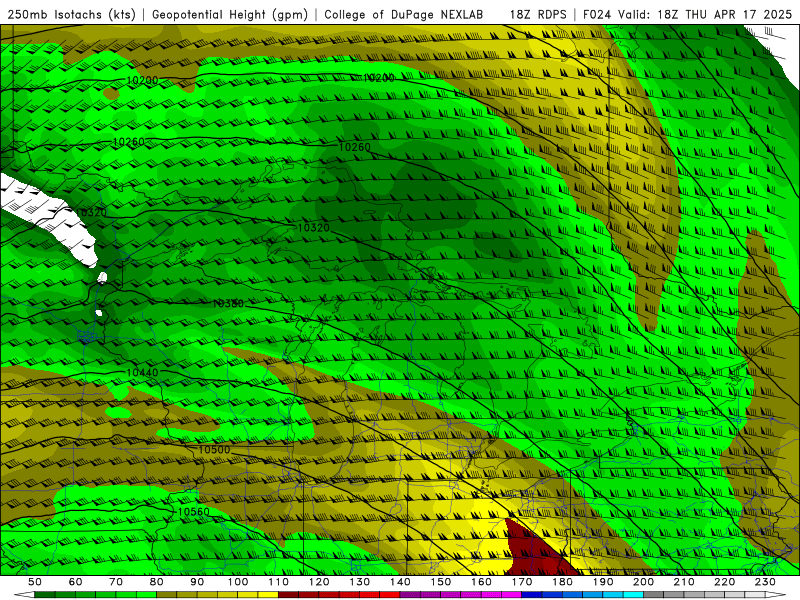Click the 220 value on the color scale
Viewport: 800px width, 600px height.
[x=725, y=582]
